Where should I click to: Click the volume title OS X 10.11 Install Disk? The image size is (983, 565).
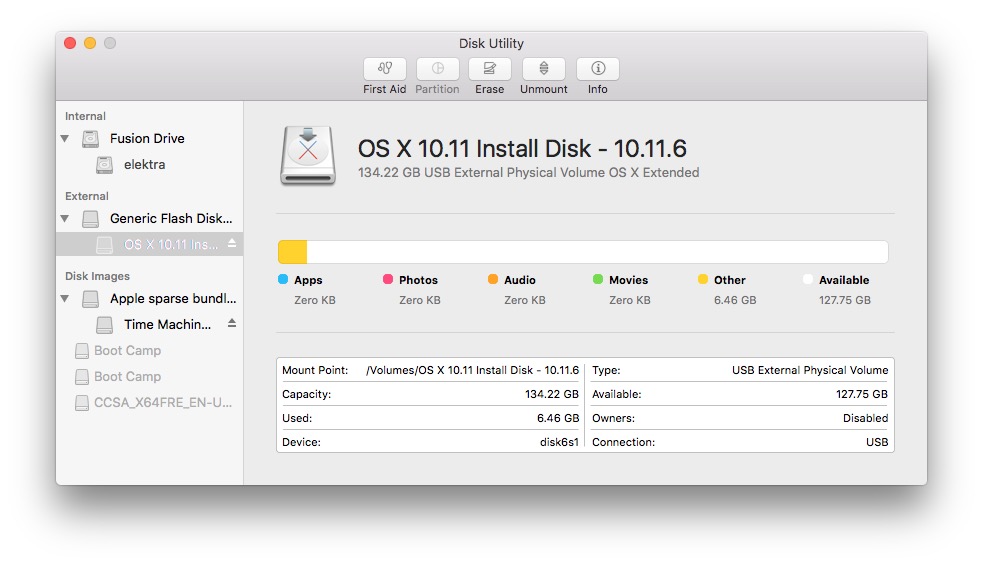coord(522,149)
